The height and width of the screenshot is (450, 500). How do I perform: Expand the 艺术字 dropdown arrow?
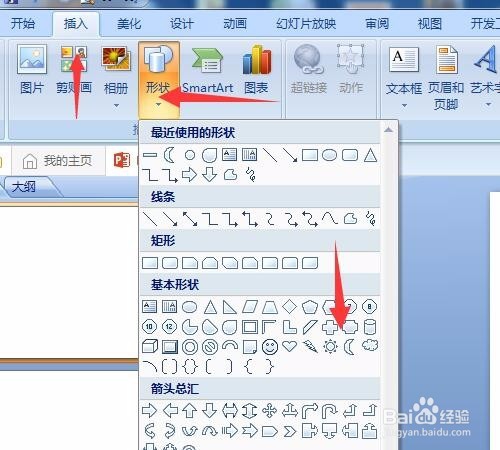[488, 105]
